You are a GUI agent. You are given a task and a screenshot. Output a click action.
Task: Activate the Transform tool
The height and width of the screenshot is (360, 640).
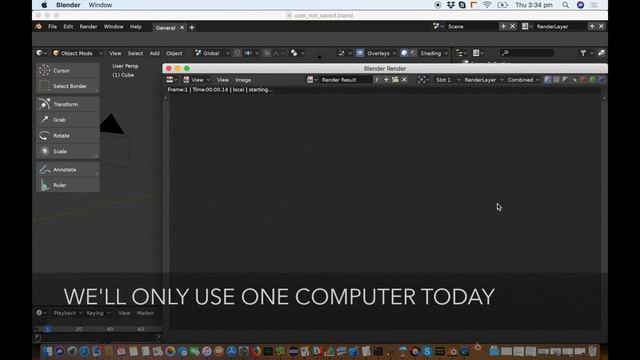tap(68, 104)
